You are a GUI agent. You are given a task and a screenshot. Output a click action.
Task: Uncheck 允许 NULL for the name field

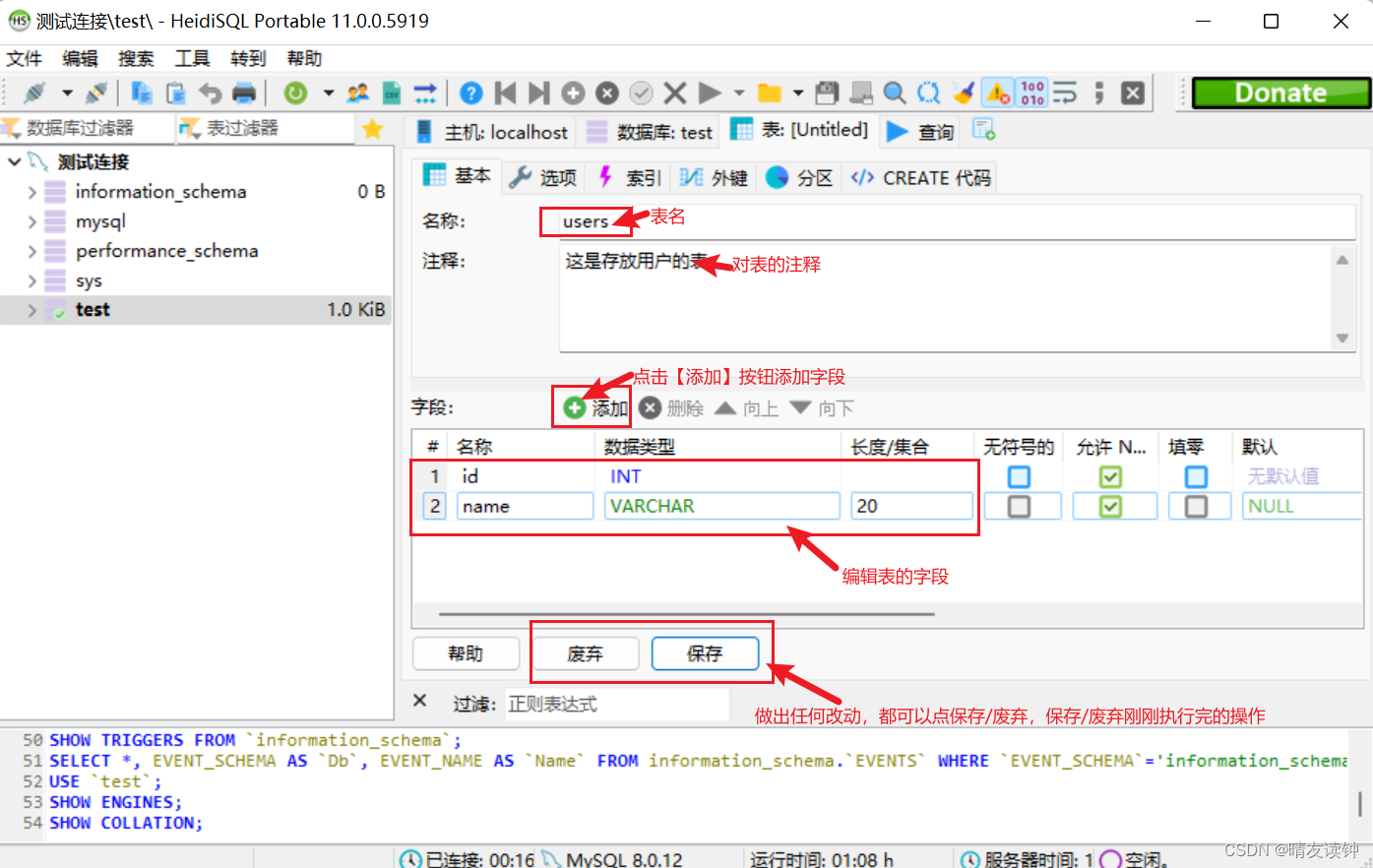coord(1111,506)
